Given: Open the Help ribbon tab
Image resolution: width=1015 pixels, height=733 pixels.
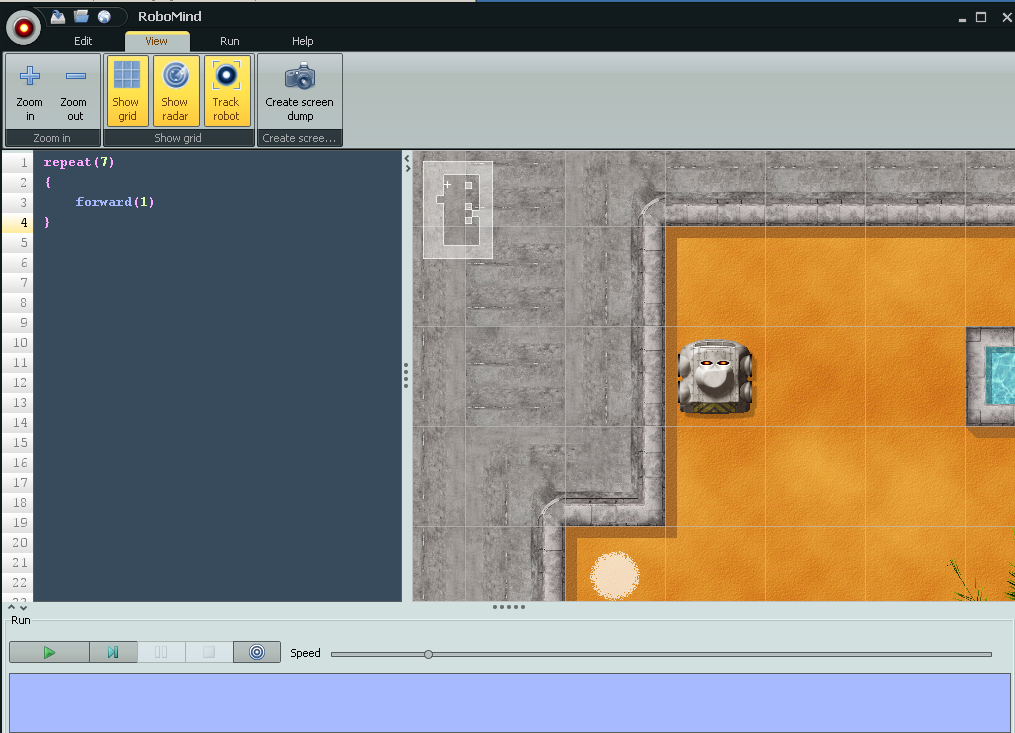Looking at the screenshot, I should click(302, 41).
